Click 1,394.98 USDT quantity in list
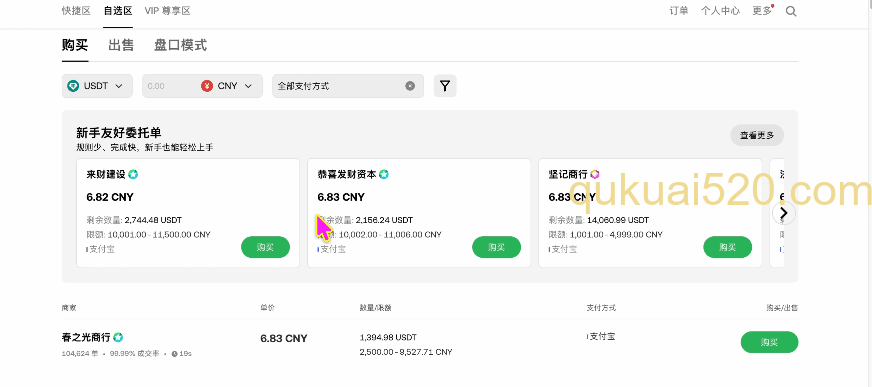Image resolution: width=872 pixels, height=387 pixels. pos(388,338)
